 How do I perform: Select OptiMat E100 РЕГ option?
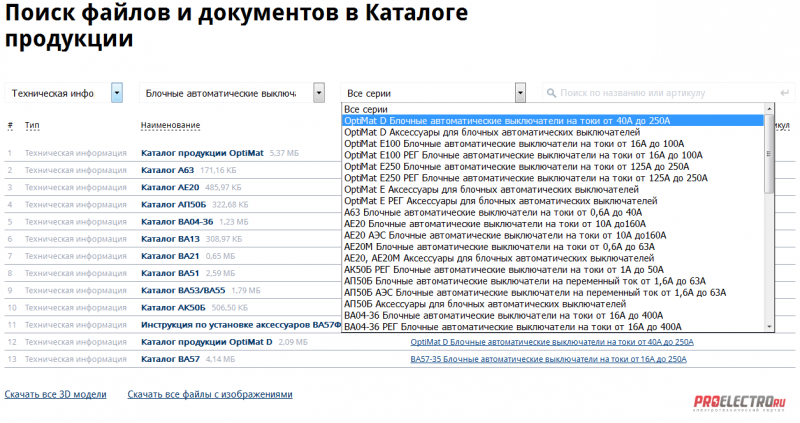coord(553,155)
